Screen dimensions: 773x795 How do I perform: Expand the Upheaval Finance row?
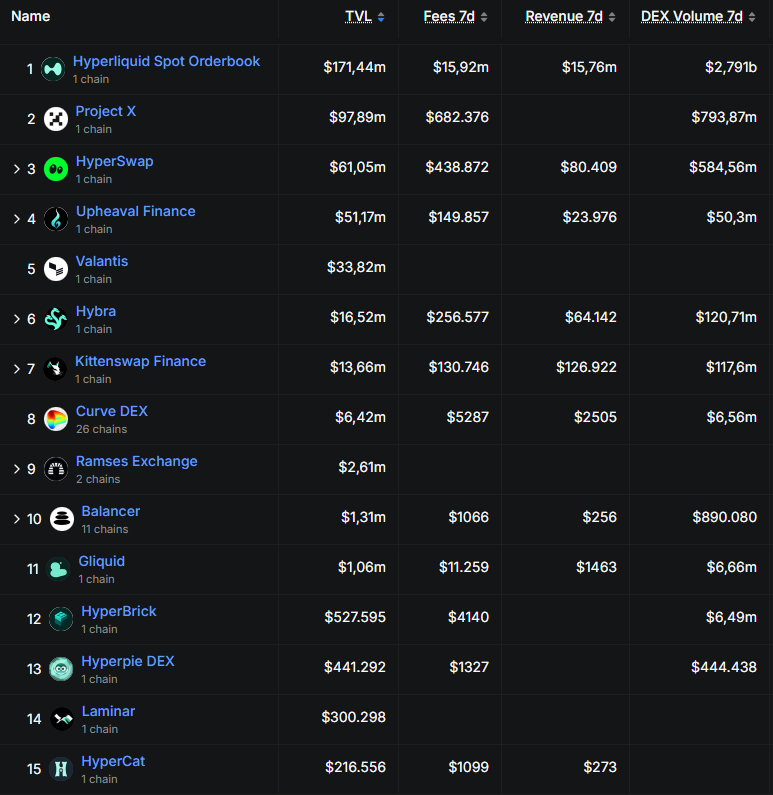pos(16,219)
